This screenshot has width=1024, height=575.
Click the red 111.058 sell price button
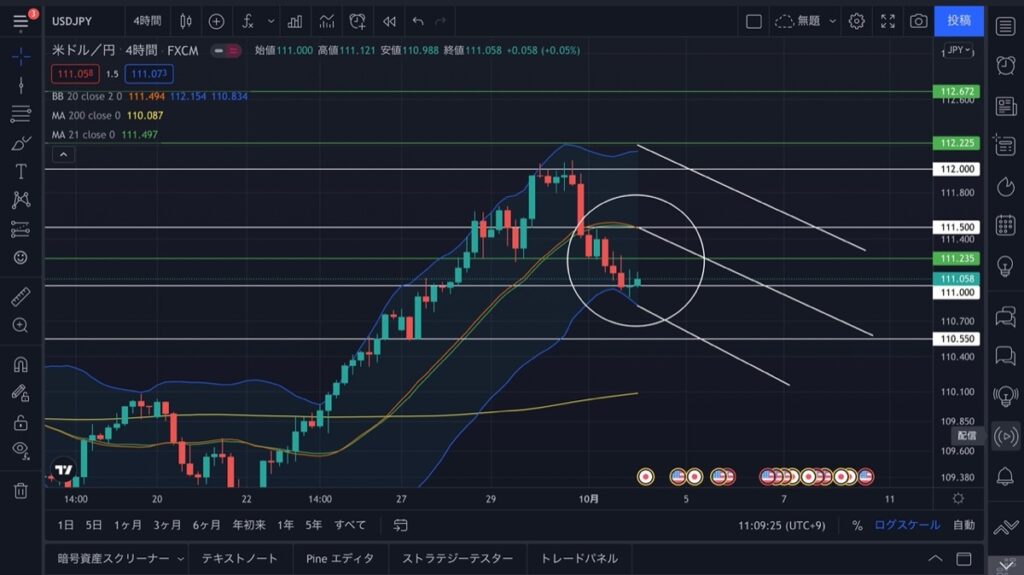75,74
